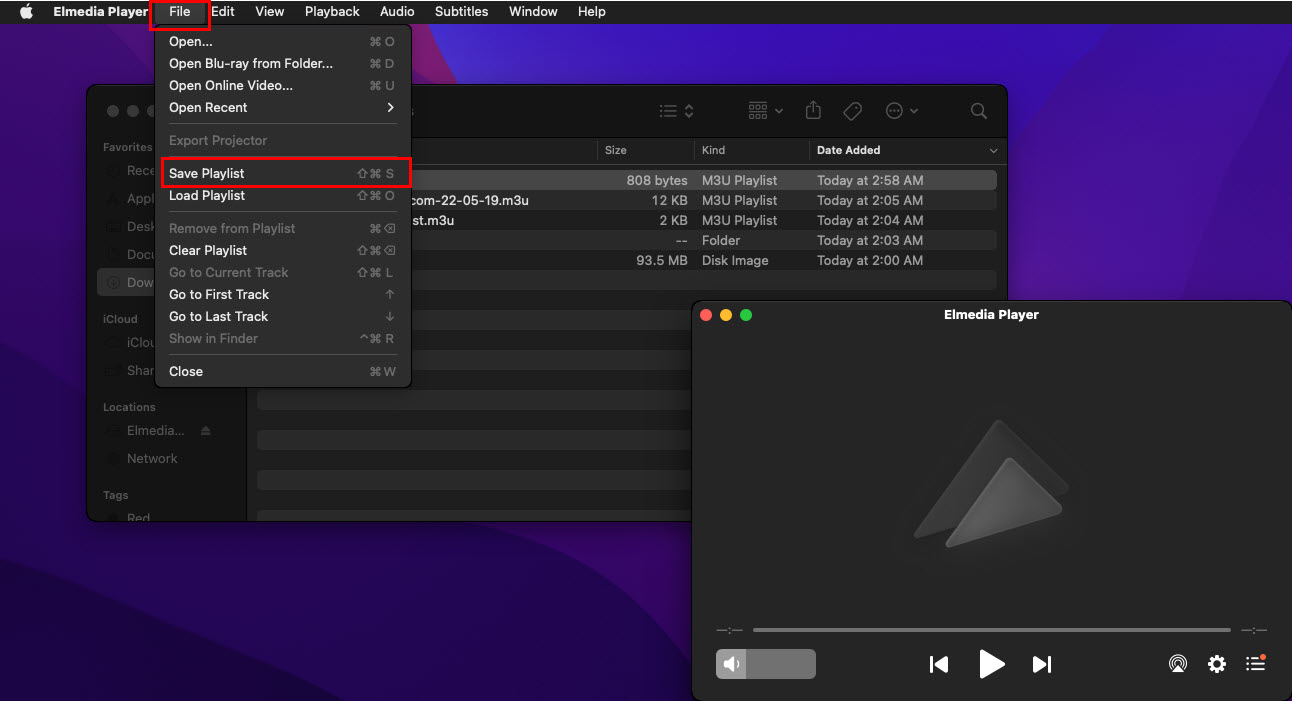Select Network in Finder sidebar

coord(152,458)
